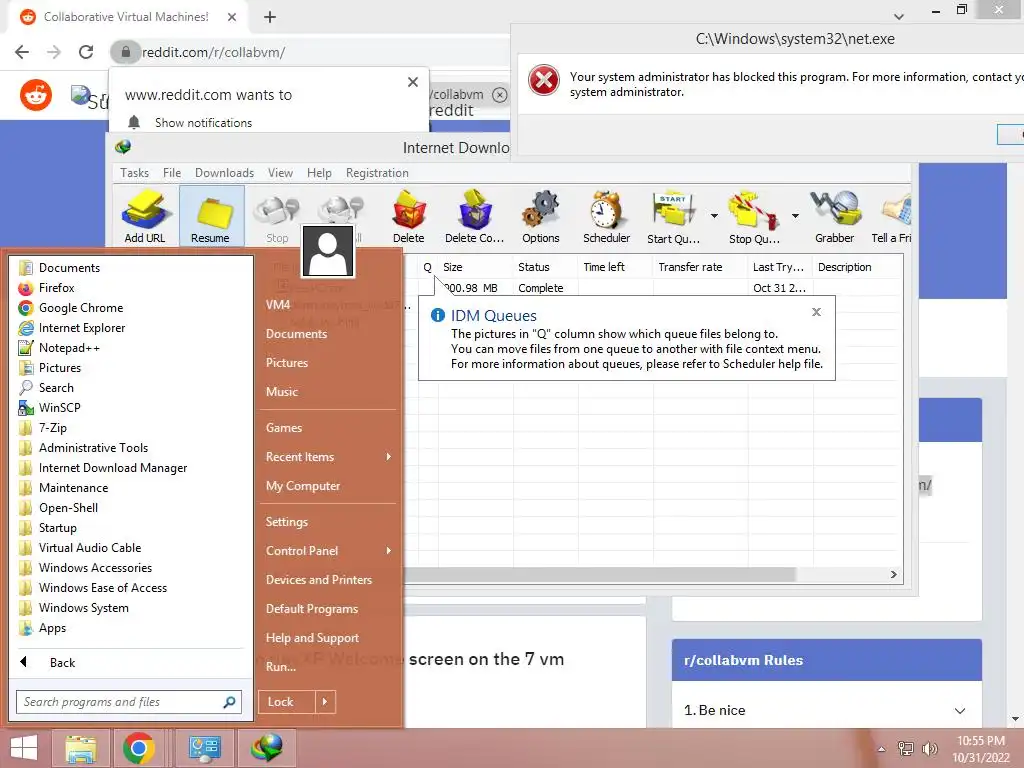This screenshot has width=1024, height=768.
Task: Go back in Chrome browser
Action: tap(22, 52)
